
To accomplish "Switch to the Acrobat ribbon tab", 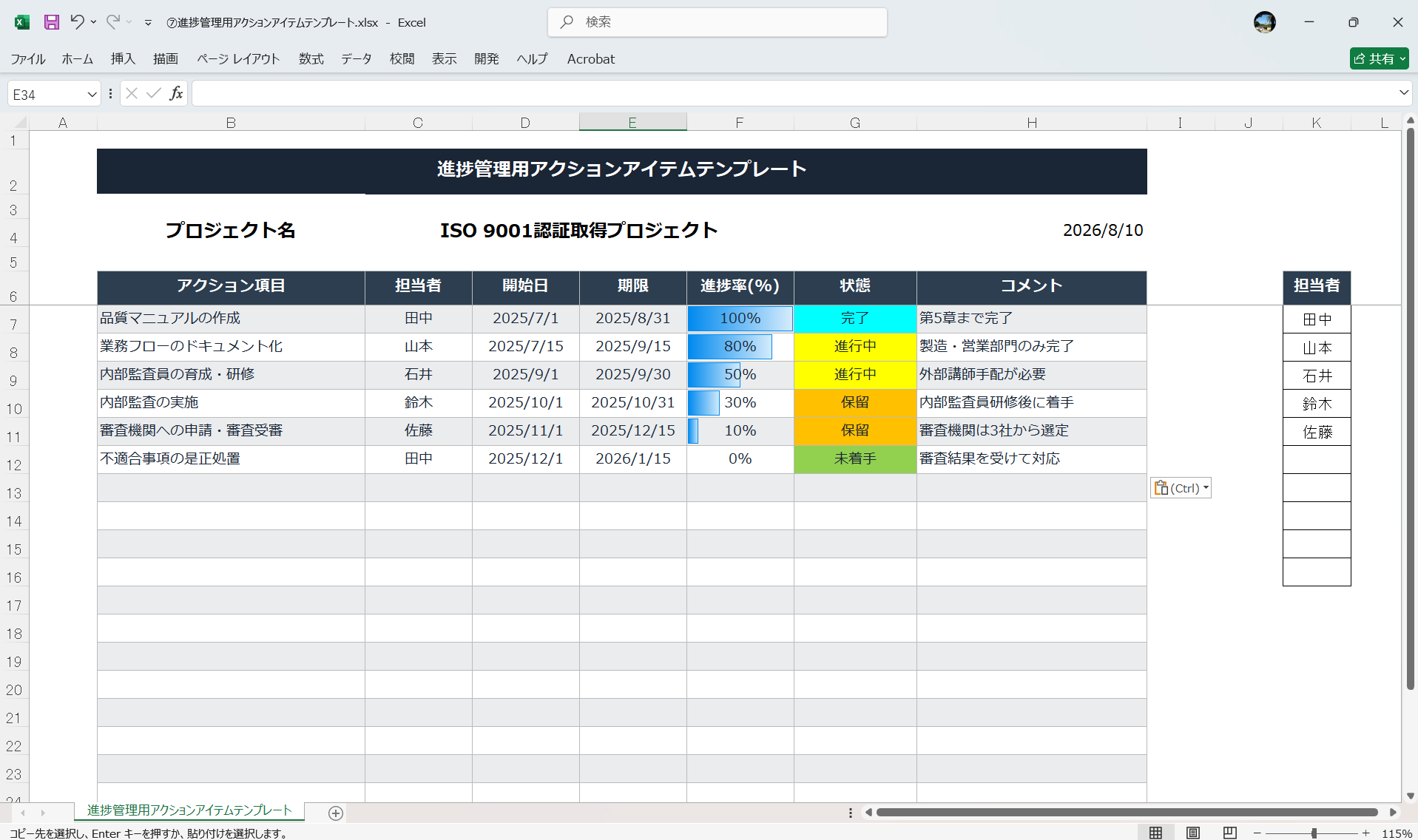I will tap(591, 59).
